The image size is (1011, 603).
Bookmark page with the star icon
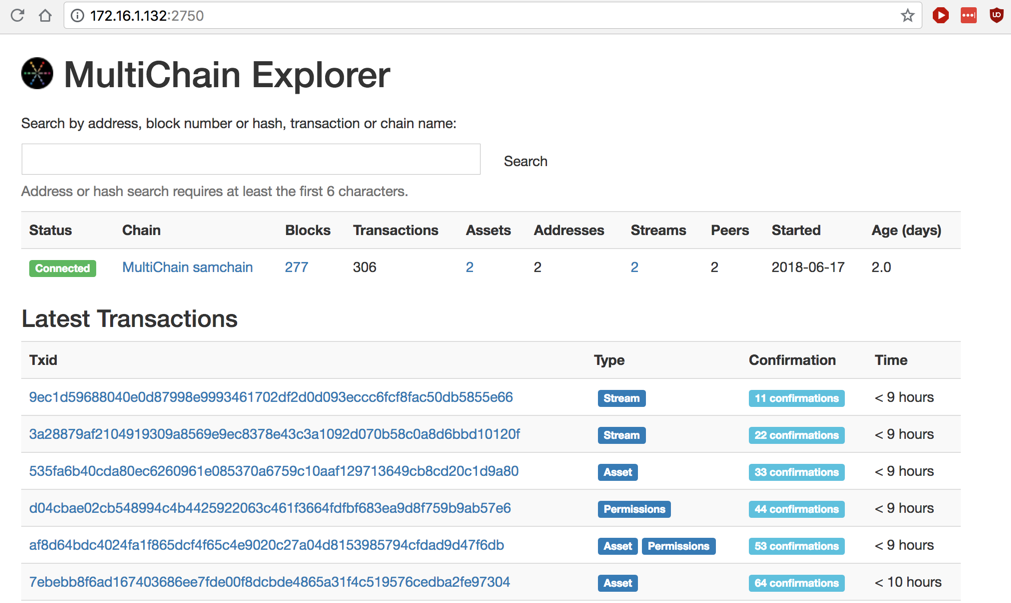point(907,16)
